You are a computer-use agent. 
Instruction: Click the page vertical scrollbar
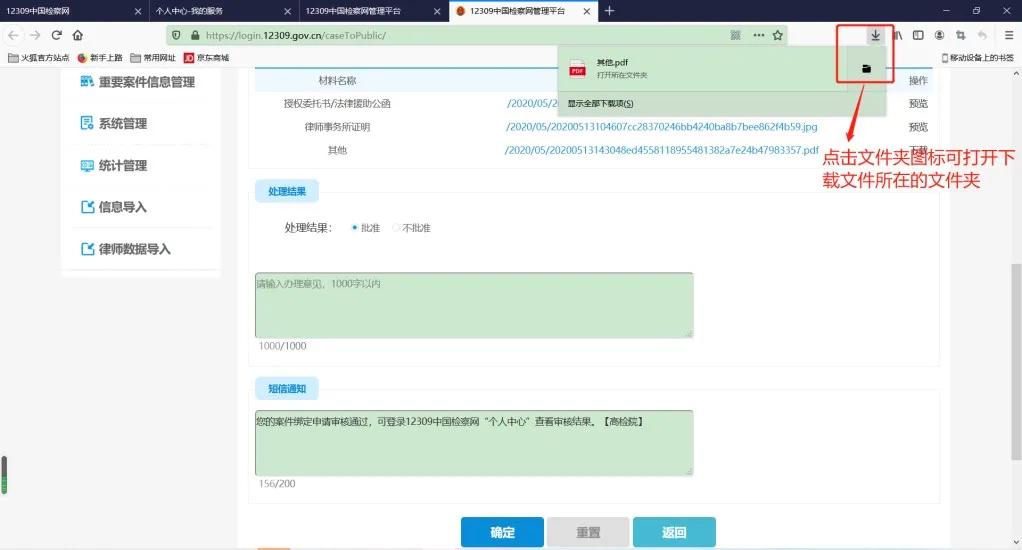[x=1017, y=362]
